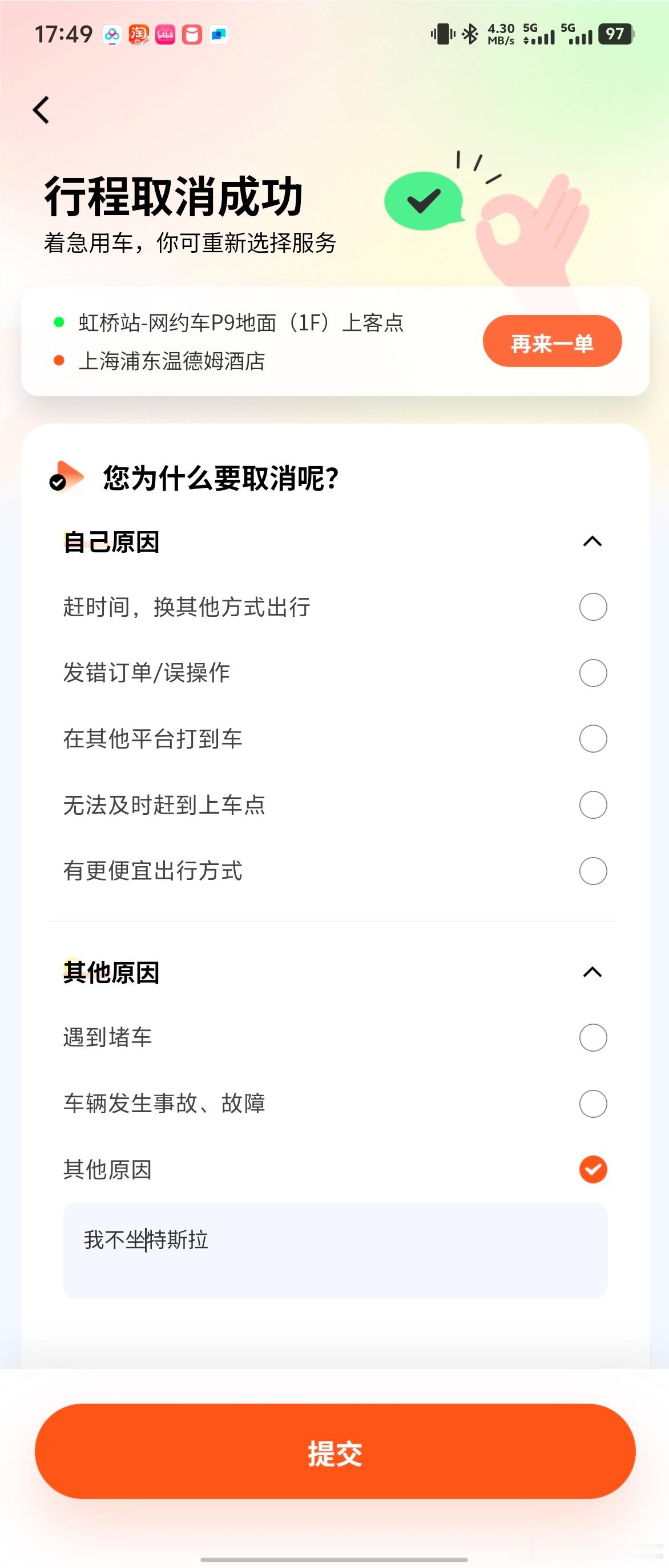Tap the battery indicator showing 97
669x1568 pixels.
616,34
